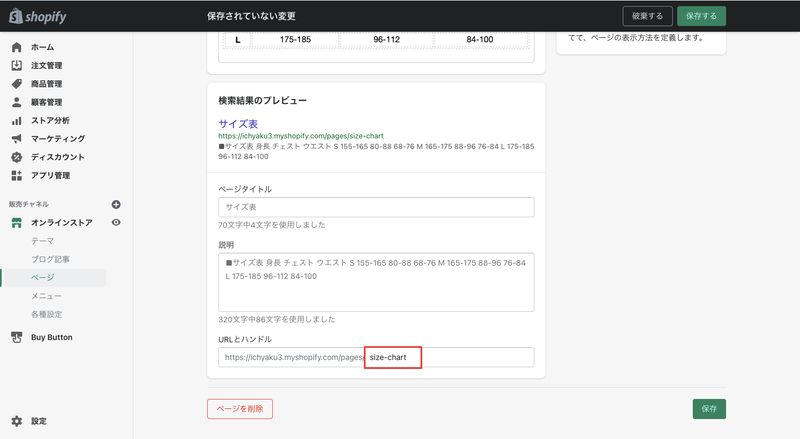Click the Buy Button icon
This screenshot has height=439, width=800.
click(x=16, y=337)
